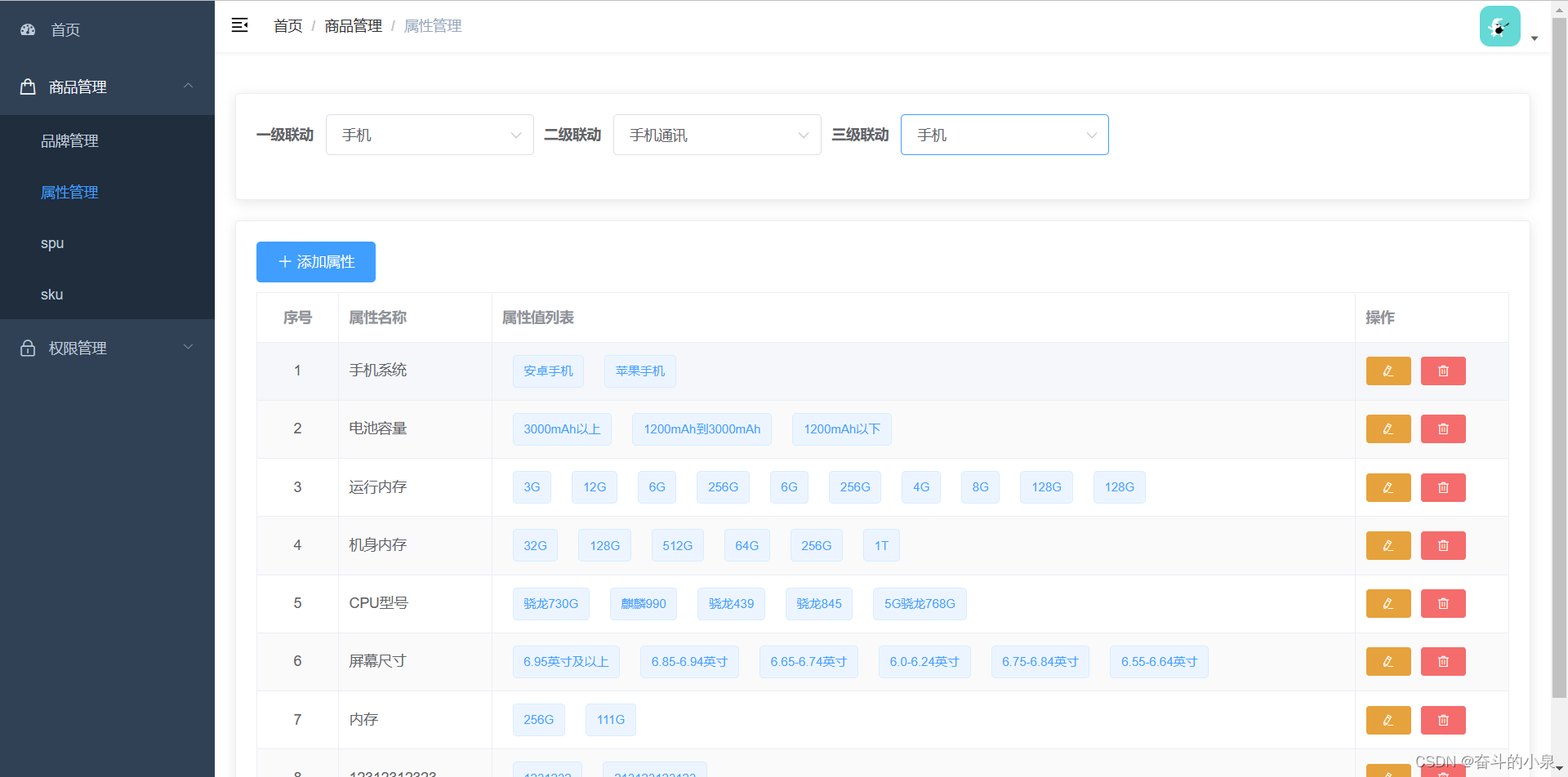Click the 首页 breadcrumb link
Viewport: 1568px width, 777px height.
(287, 26)
